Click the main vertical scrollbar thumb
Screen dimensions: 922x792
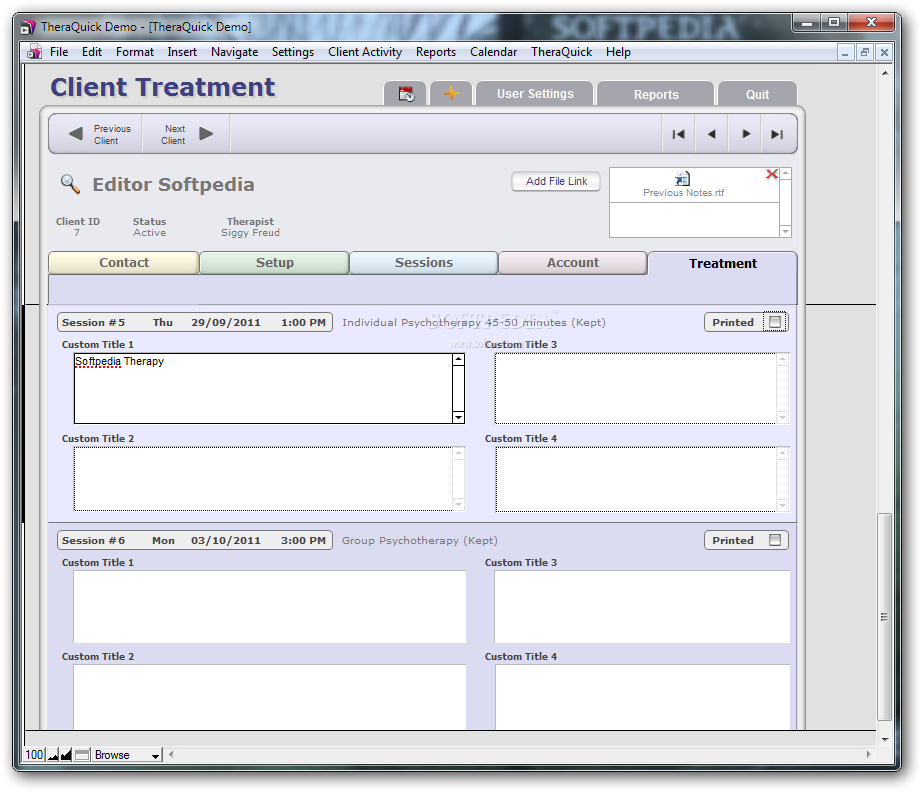point(884,617)
